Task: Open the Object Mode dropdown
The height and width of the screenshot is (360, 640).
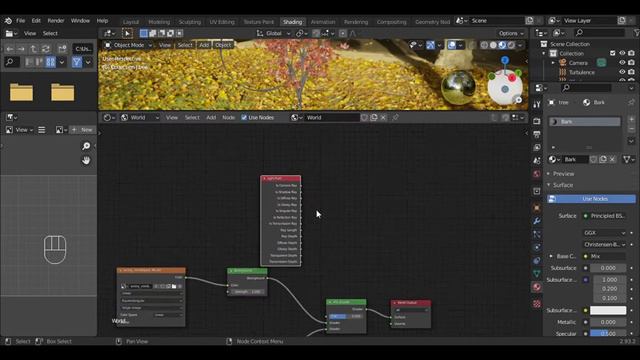Action: (128, 45)
